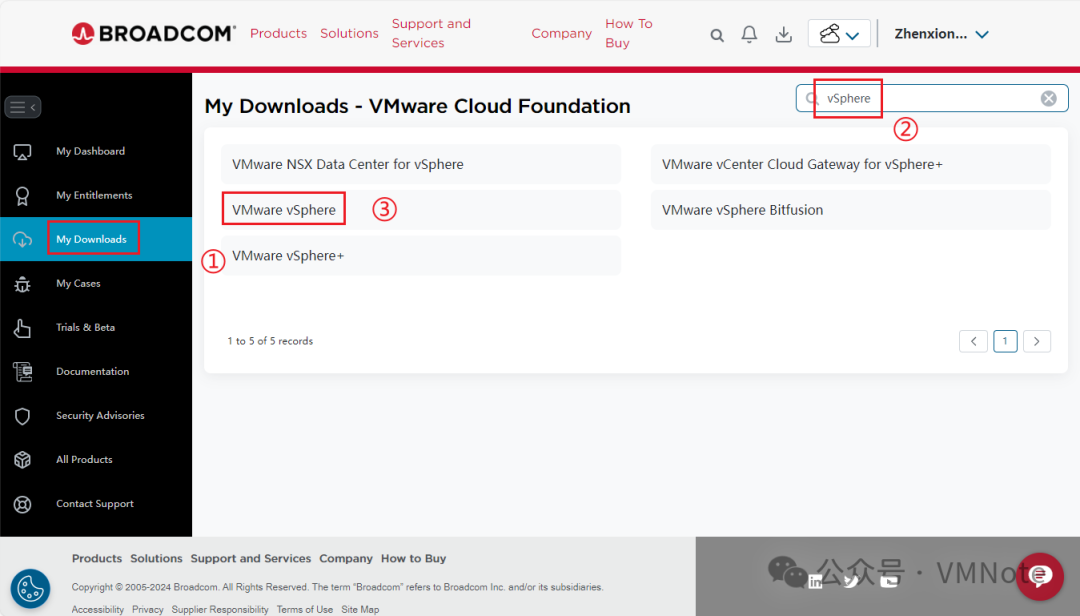This screenshot has height=616, width=1080.
Task: Open the chat support bubble
Action: click(x=1039, y=577)
